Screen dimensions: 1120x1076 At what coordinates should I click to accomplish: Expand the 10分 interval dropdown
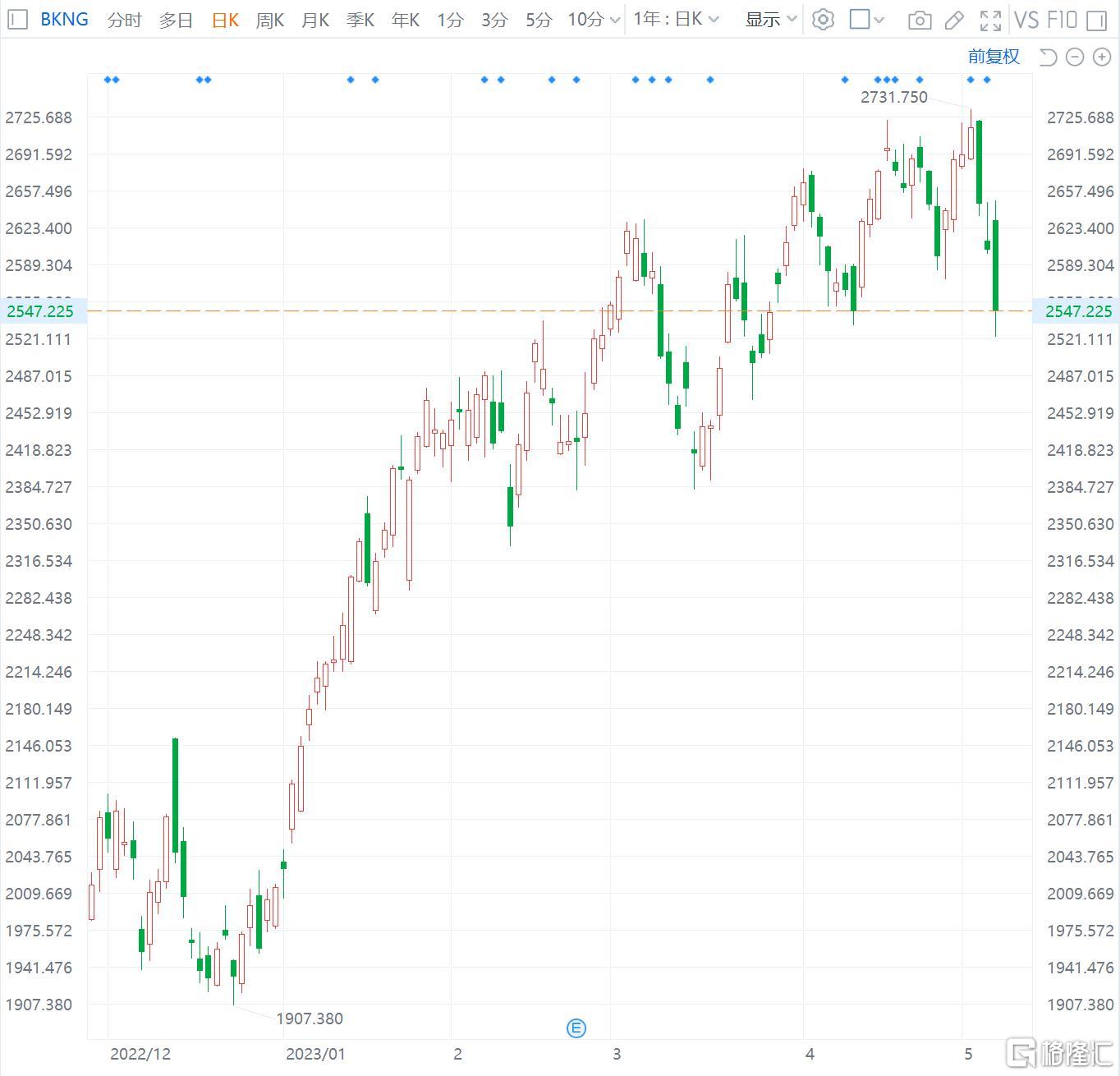(594, 20)
